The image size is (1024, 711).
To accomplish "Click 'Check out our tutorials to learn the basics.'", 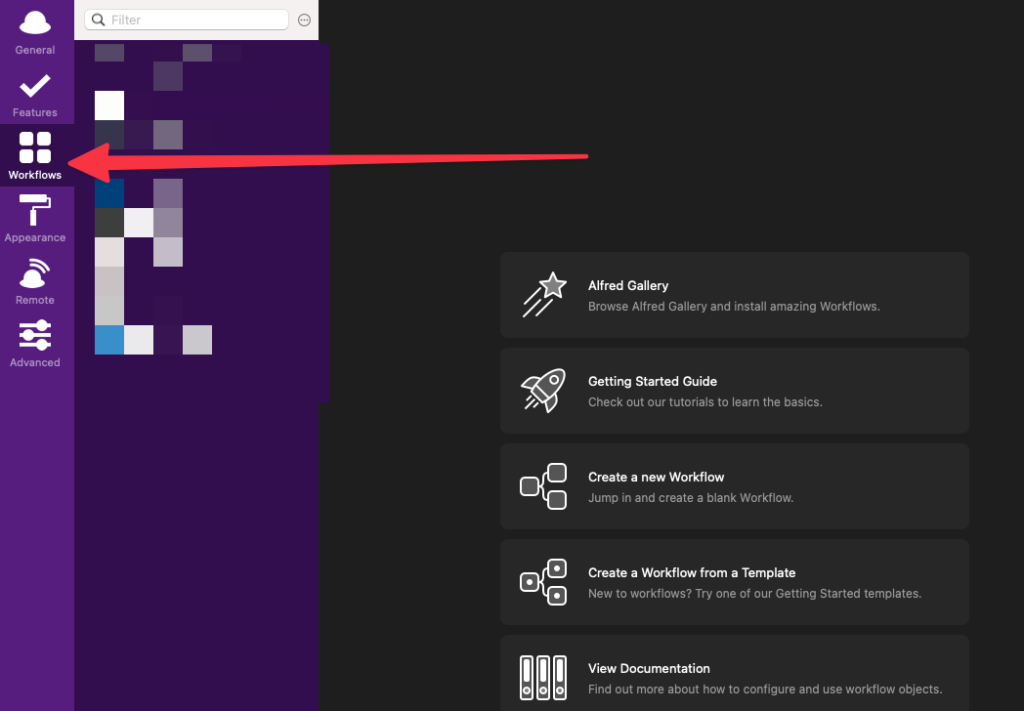I will [705, 402].
